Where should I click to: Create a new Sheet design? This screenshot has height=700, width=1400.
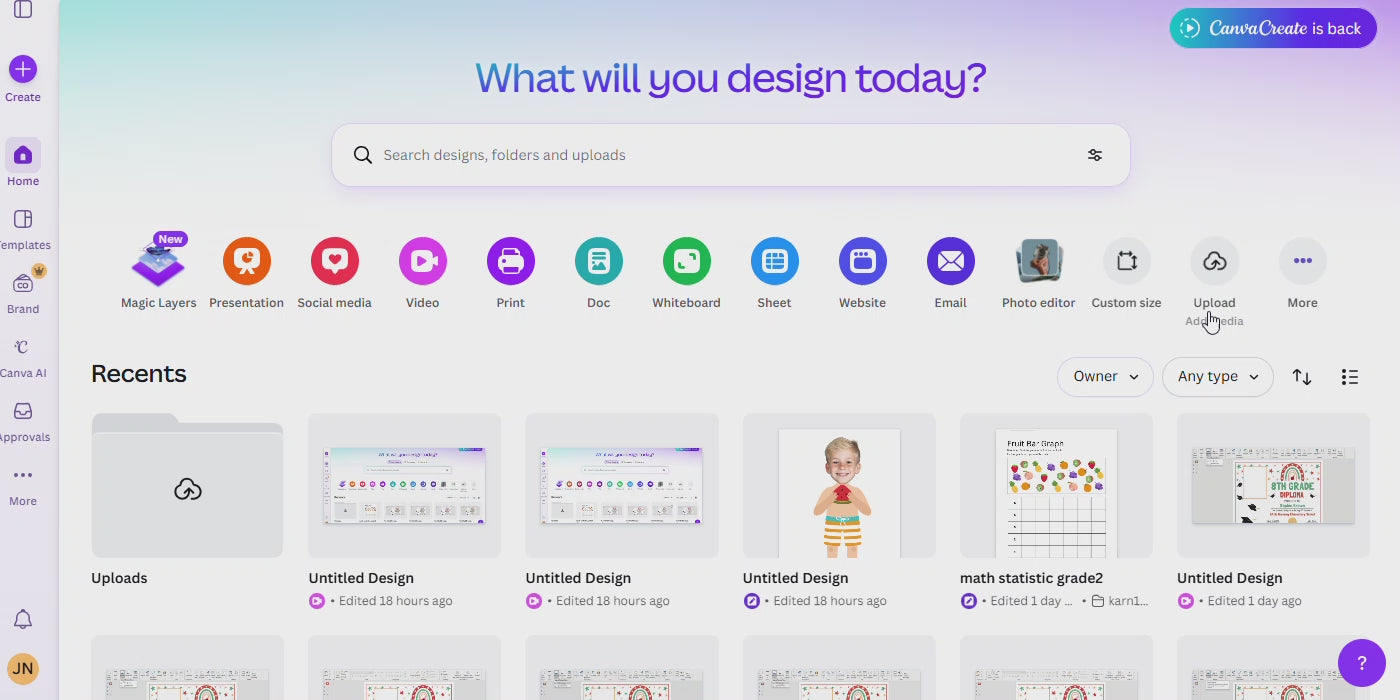(x=774, y=262)
